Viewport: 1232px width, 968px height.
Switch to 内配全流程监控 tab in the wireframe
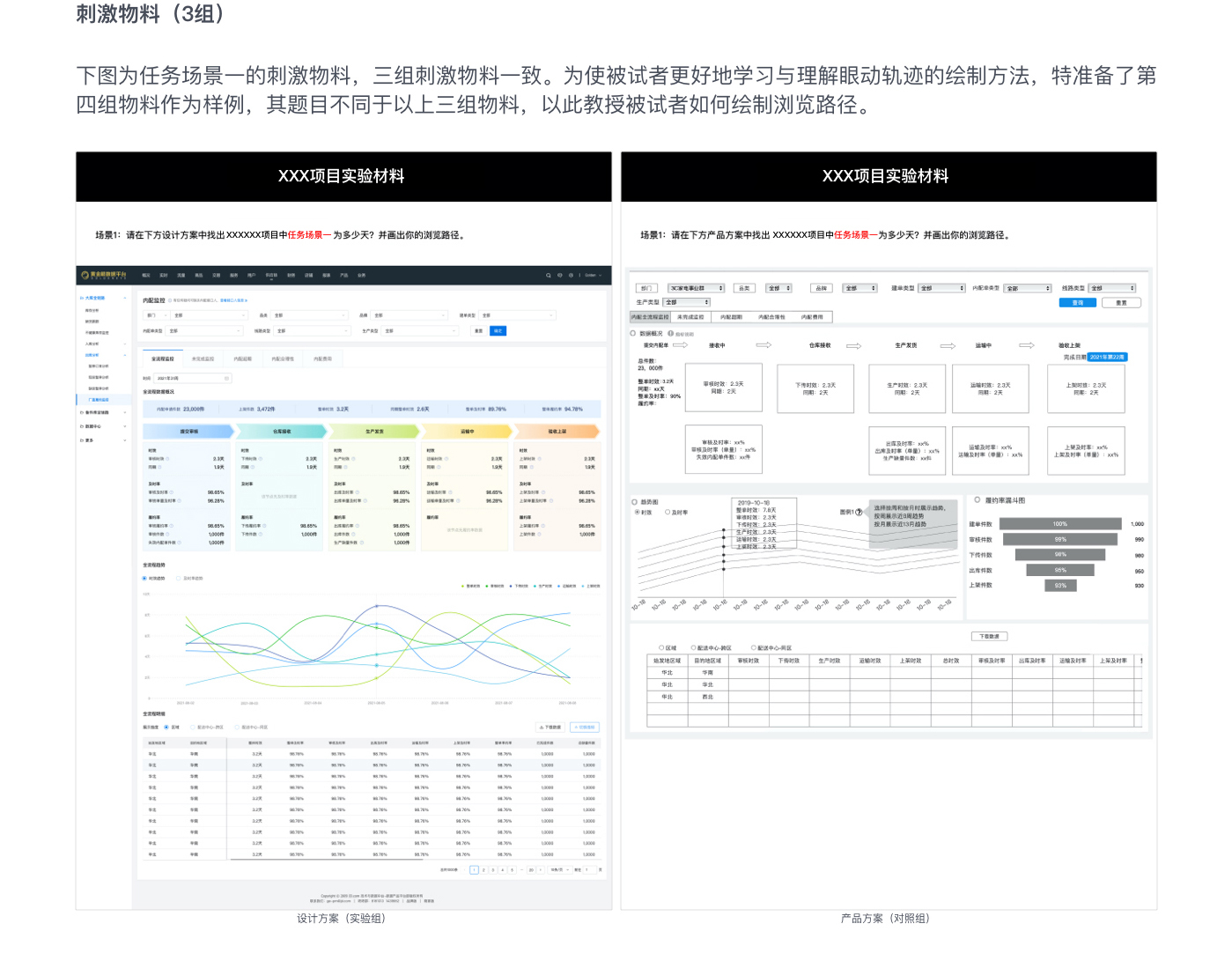(650, 317)
